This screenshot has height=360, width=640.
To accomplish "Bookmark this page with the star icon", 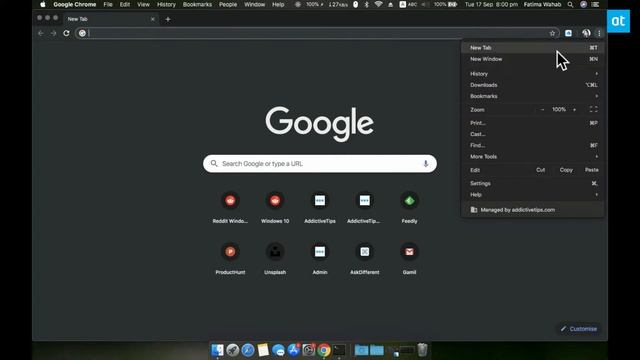I will (552, 33).
